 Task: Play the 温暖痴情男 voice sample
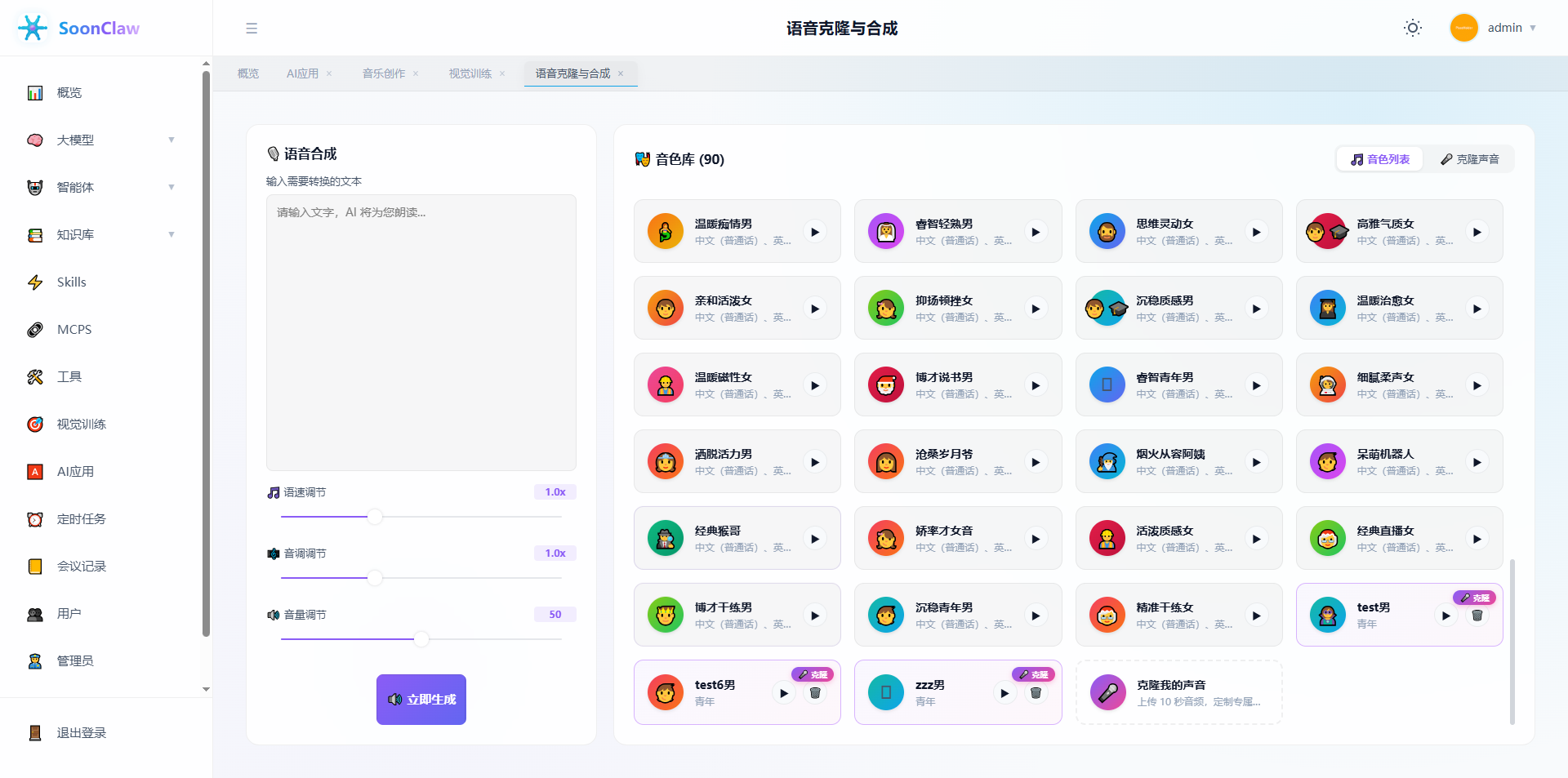pos(815,232)
